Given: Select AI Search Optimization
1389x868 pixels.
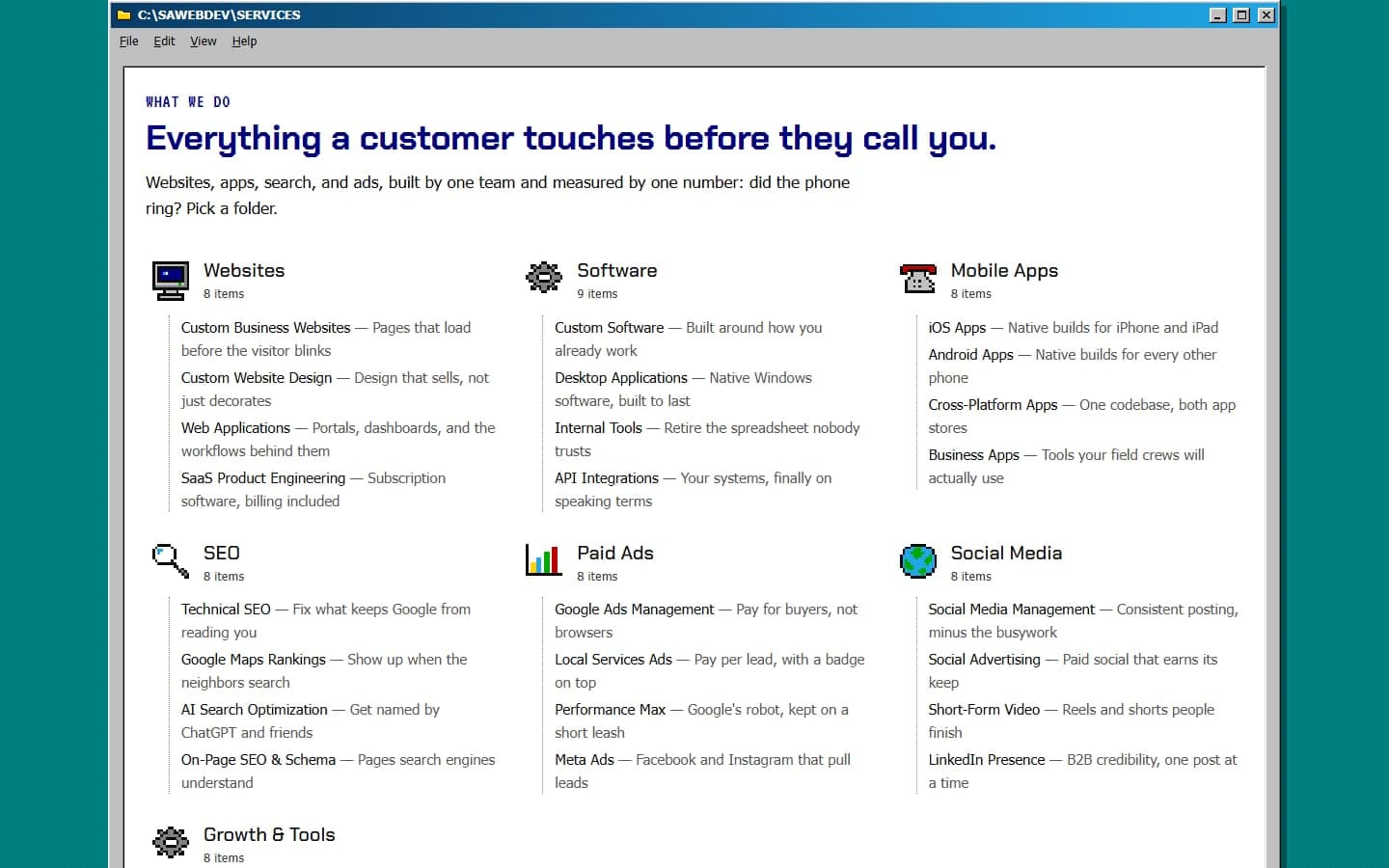Looking at the screenshot, I should click(255, 710).
